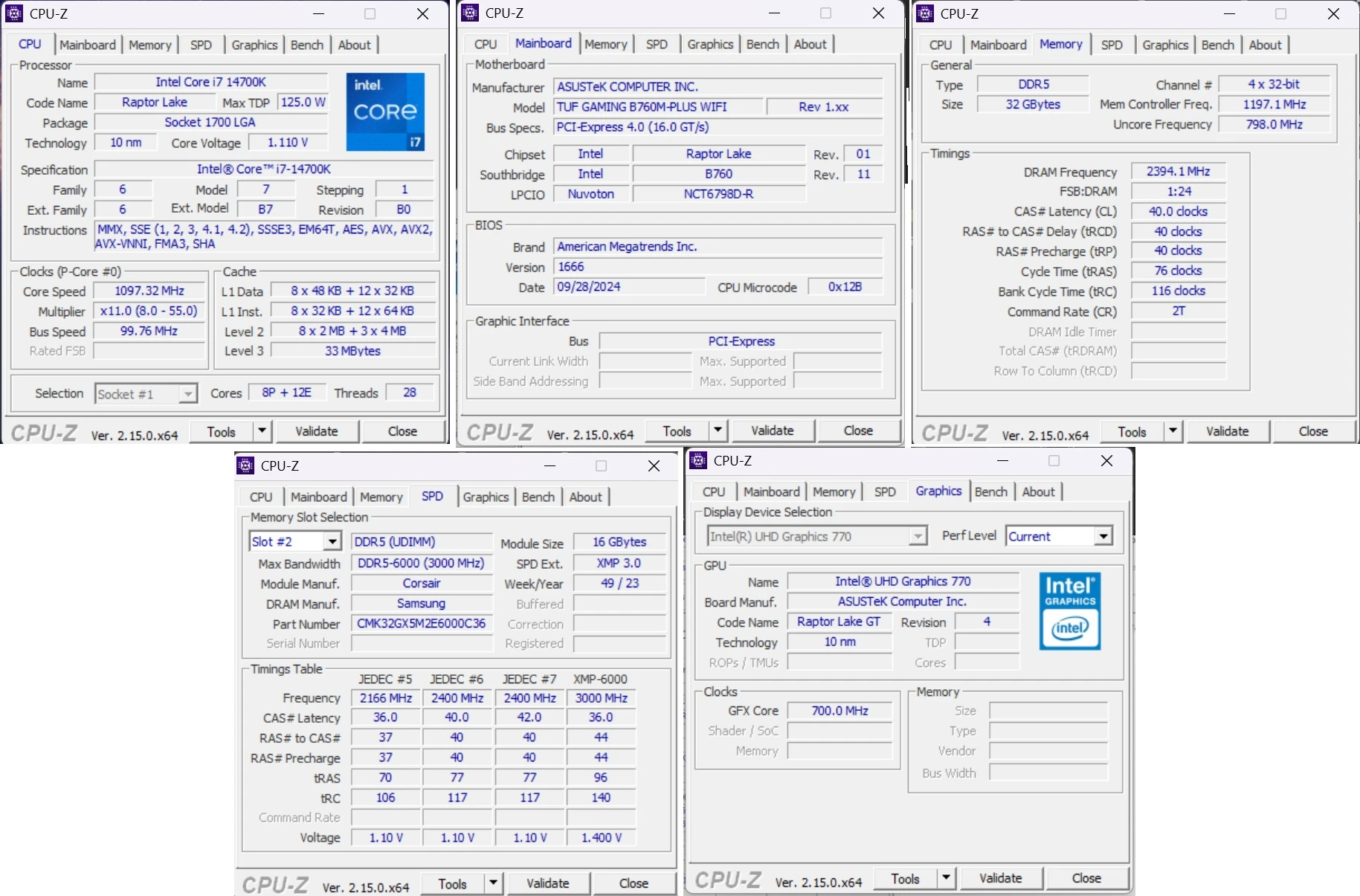
Task: Click the memory Size value 32 GBytes
Action: 1034,104
